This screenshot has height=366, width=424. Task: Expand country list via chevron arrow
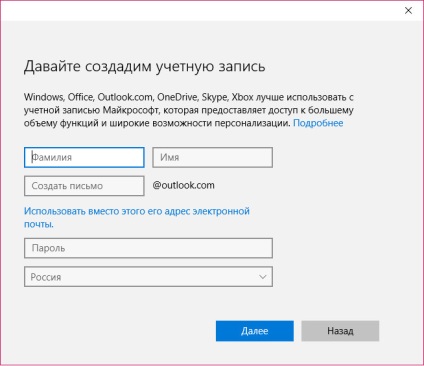(263, 277)
